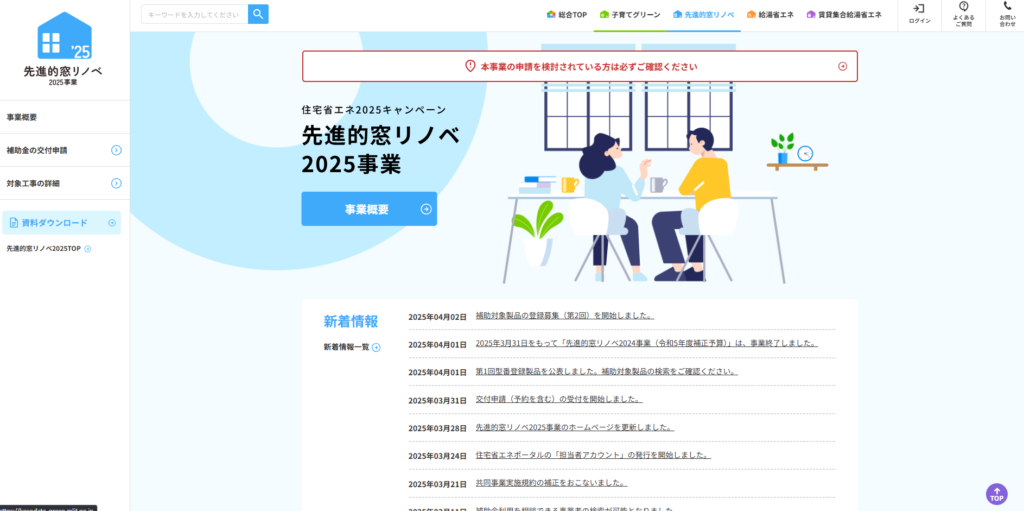Viewport: 1024px width, 511px height.
Task: Click arrow icon next to 先進的窓リノベ2025TOP
Action: tap(88, 249)
